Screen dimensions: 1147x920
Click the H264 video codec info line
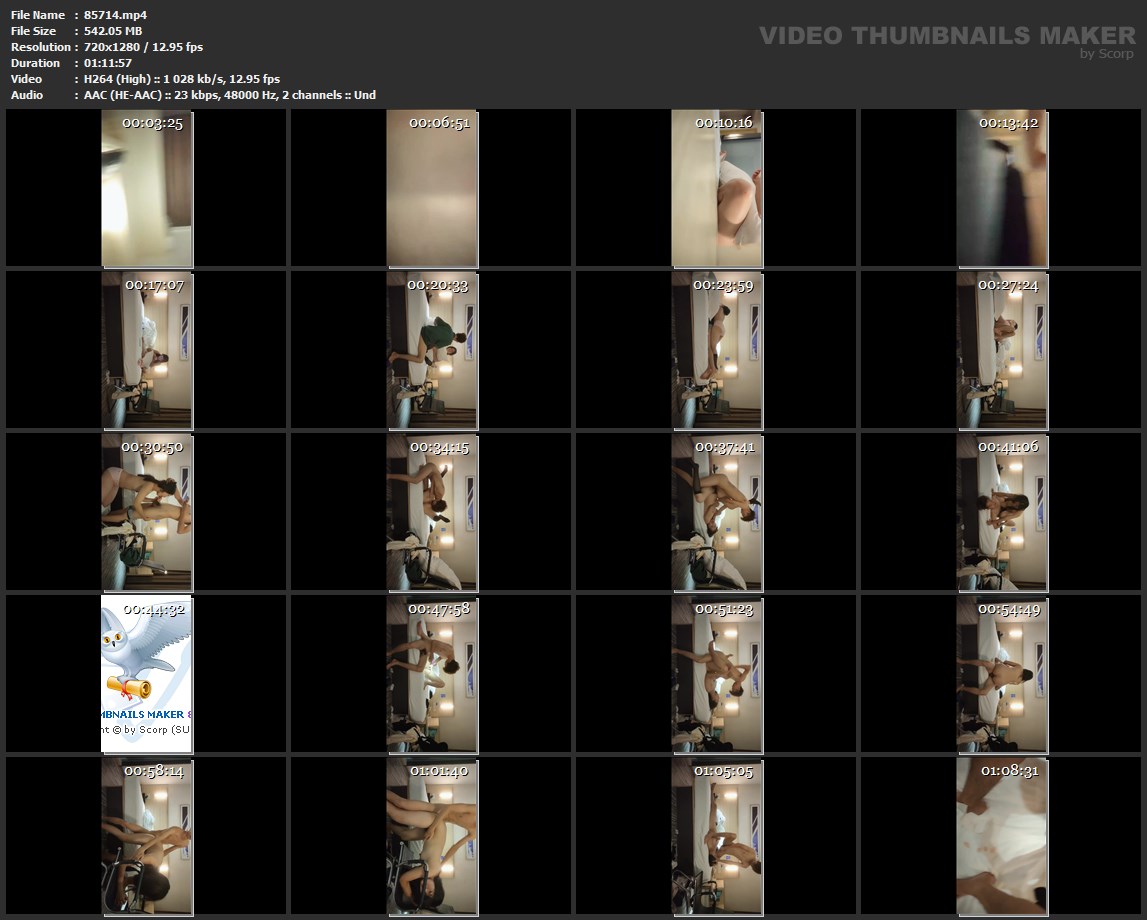[181, 79]
